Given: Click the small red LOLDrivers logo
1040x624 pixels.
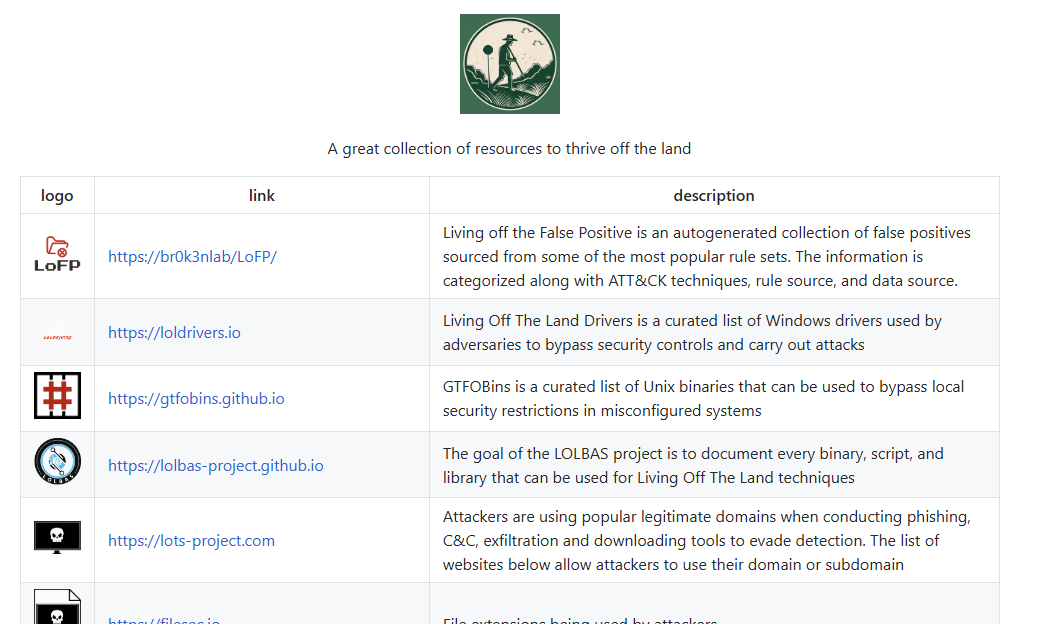Looking at the screenshot, I should click(x=57, y=336).
